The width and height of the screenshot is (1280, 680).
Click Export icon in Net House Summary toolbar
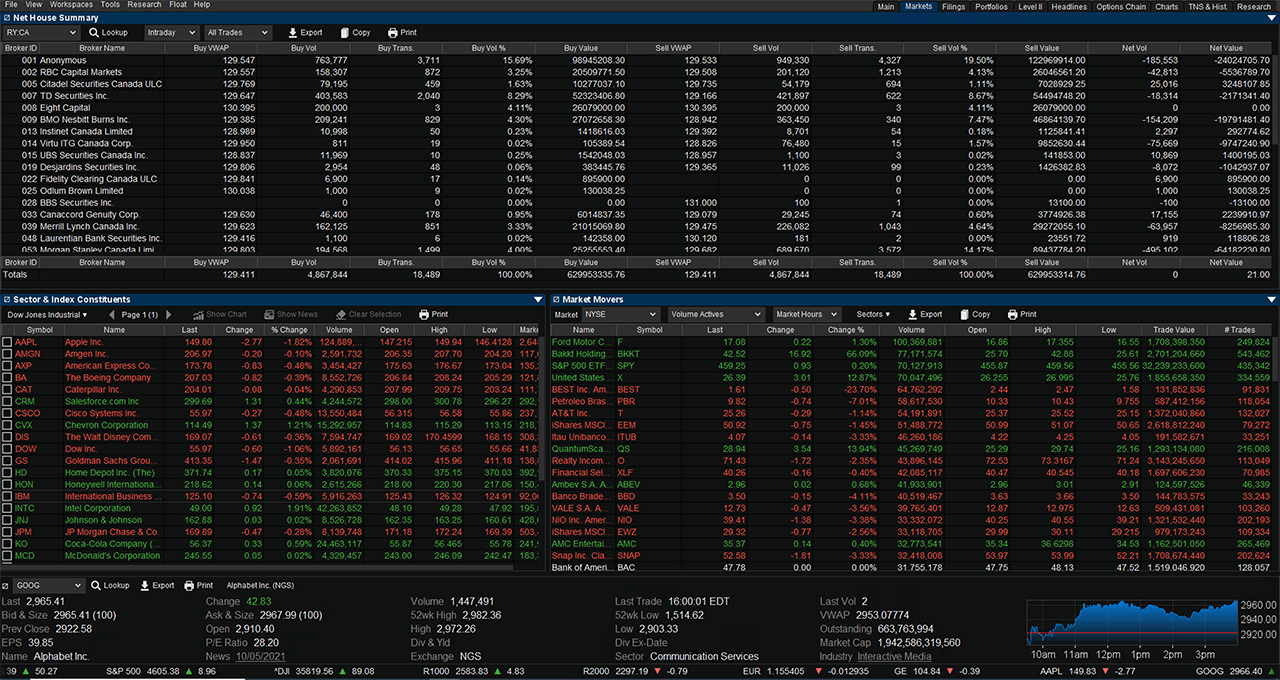point(292,33)
